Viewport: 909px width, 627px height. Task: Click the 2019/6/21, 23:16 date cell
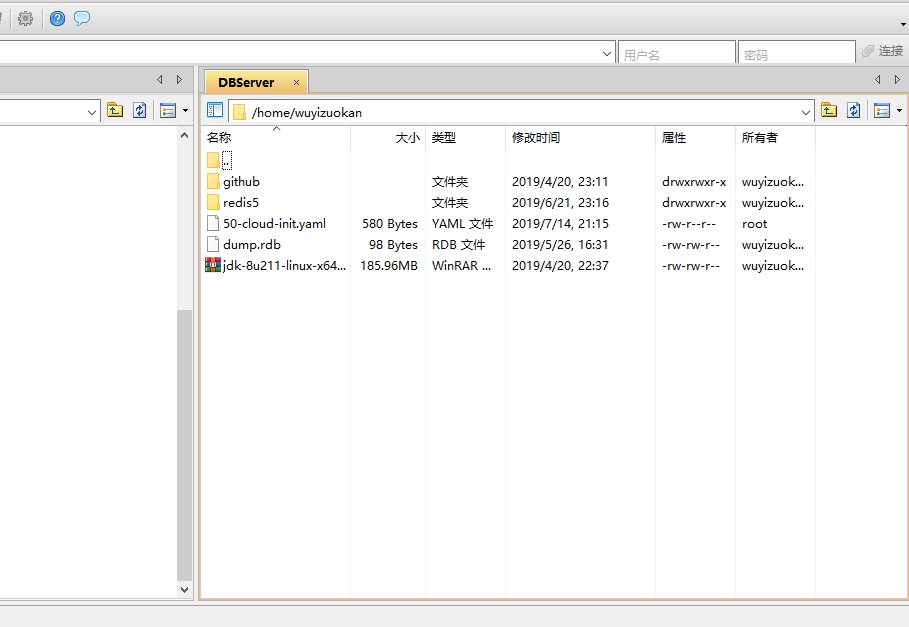560,203
